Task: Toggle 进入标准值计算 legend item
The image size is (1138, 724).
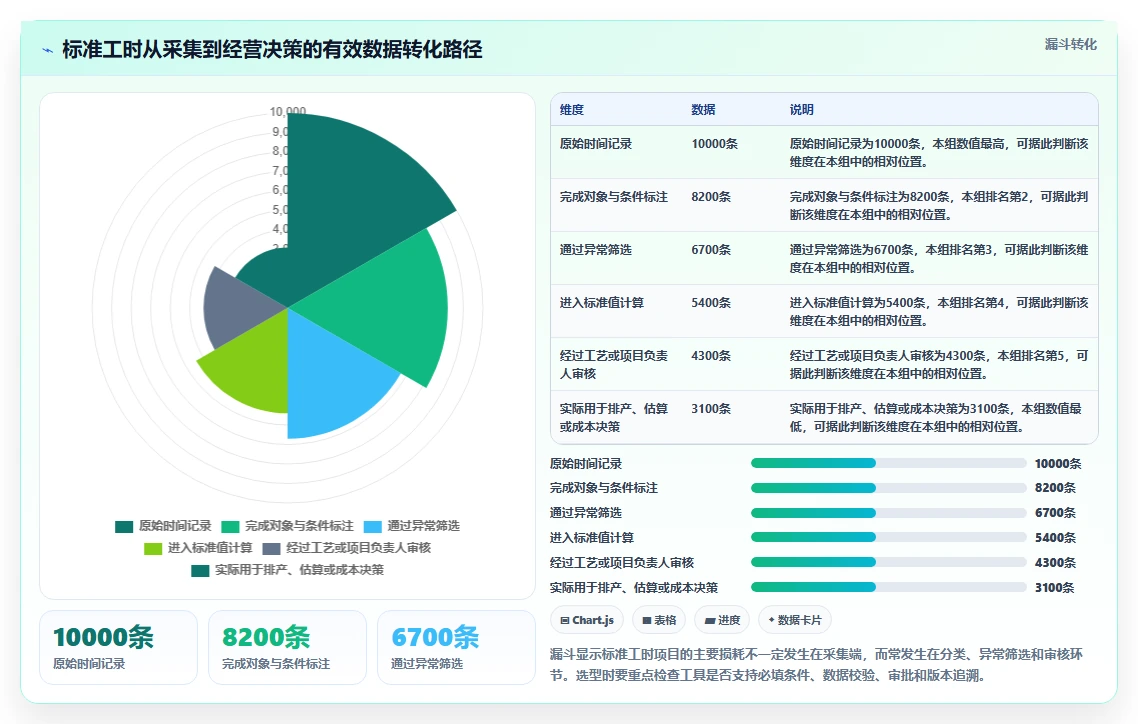Action: coord(198,548)
